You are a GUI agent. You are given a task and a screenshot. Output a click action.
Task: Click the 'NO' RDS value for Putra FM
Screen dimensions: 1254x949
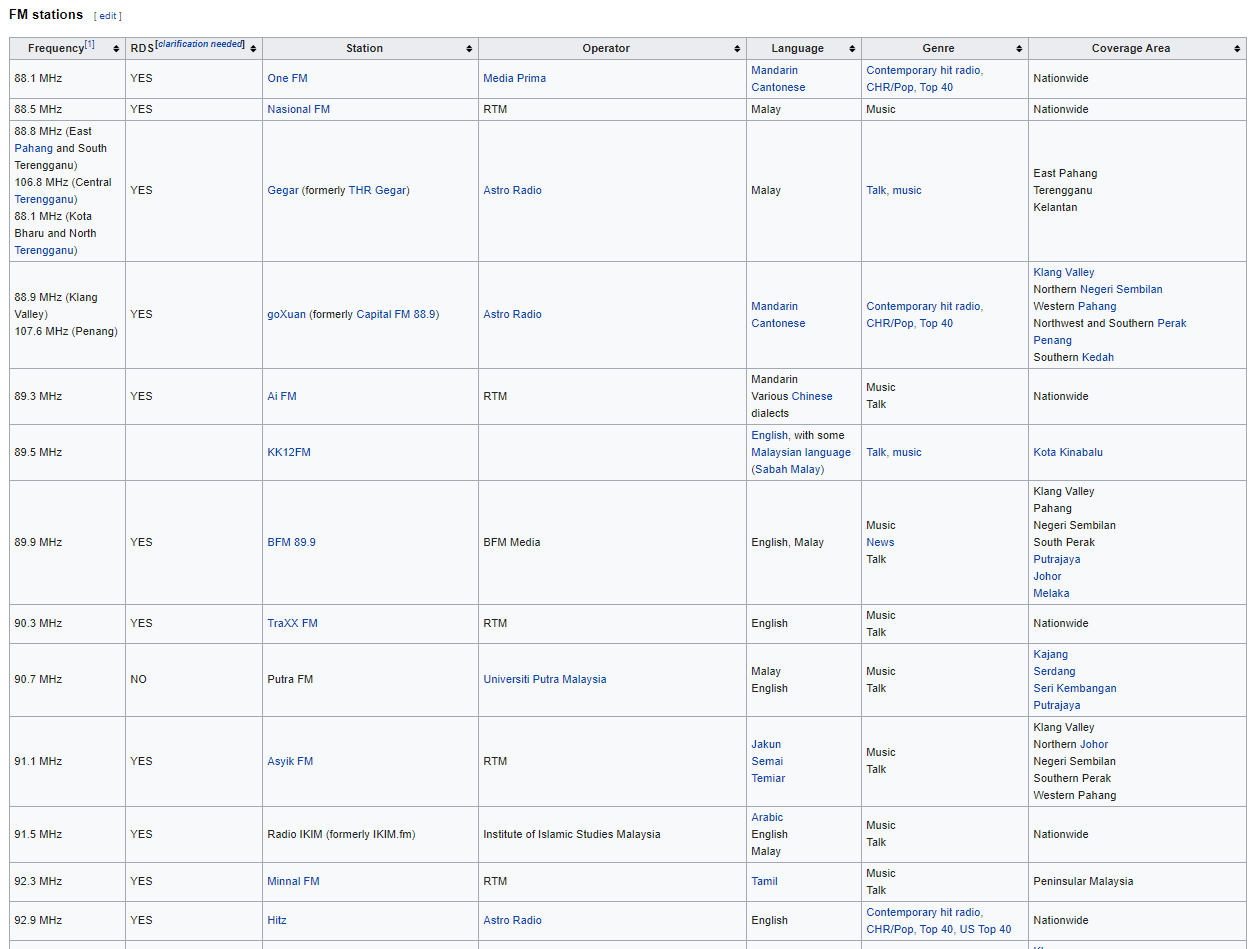point(138,680)
